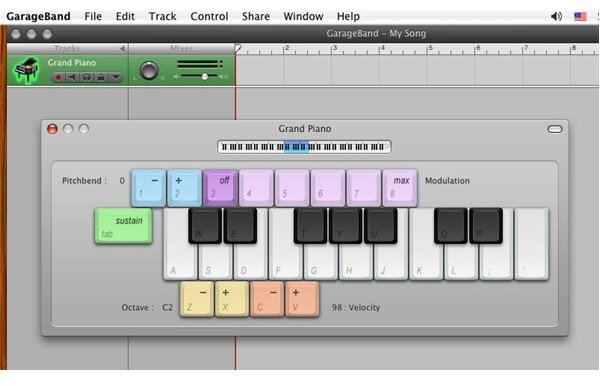The height and width of the screenshot is (386, 600).
Task: Open the Edit menu
Action: 125,16
